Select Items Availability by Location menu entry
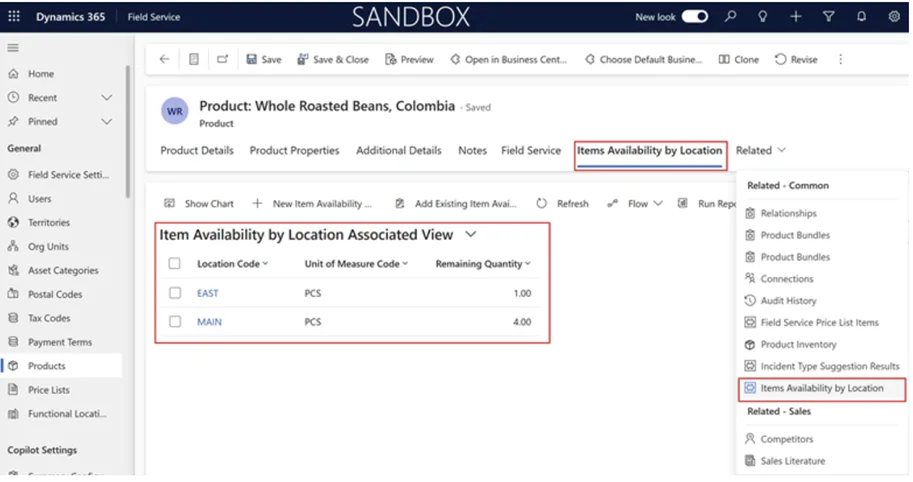 pyautogui.click(x=822, y=388)
